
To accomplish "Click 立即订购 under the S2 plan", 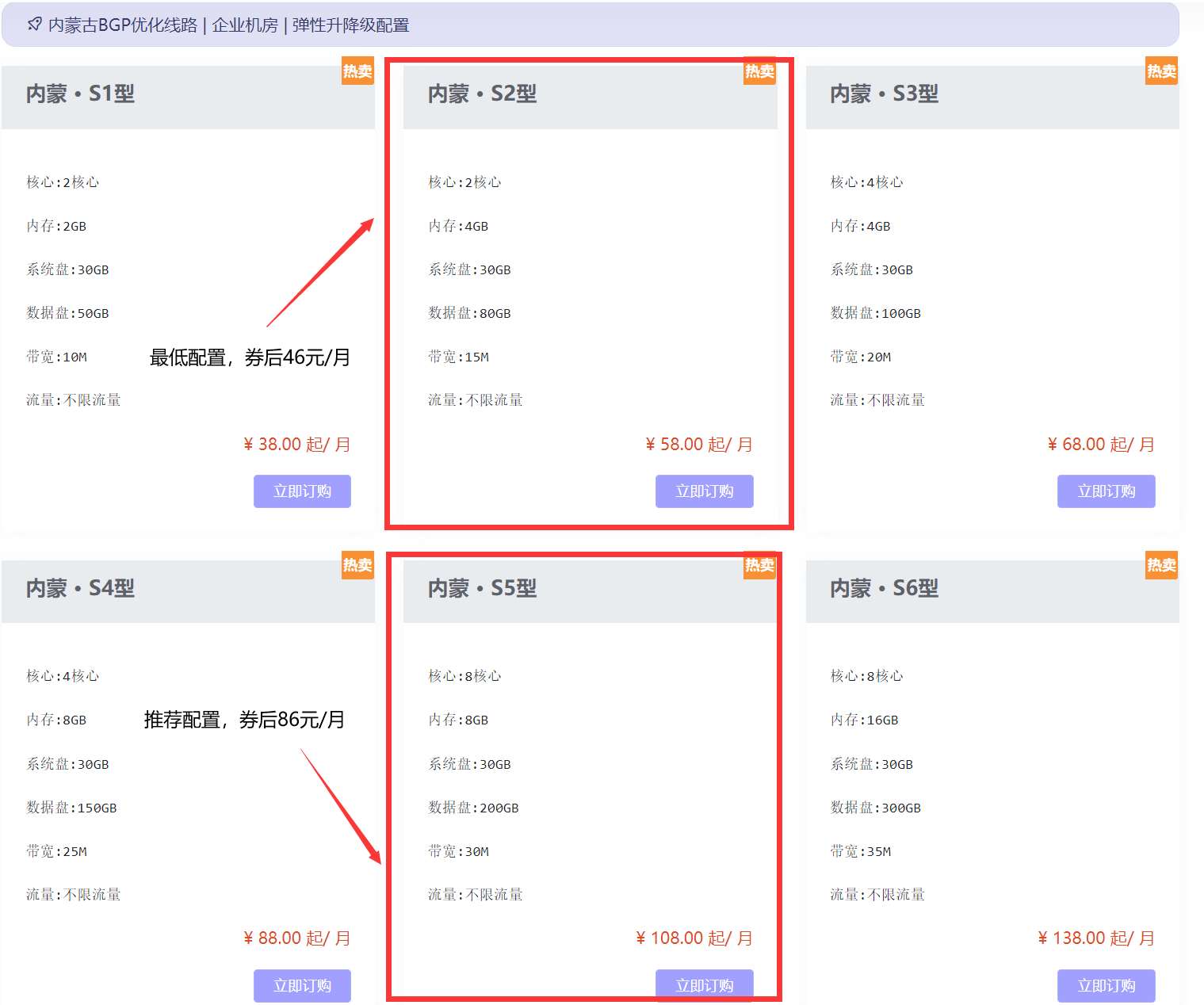I will 704,491.
